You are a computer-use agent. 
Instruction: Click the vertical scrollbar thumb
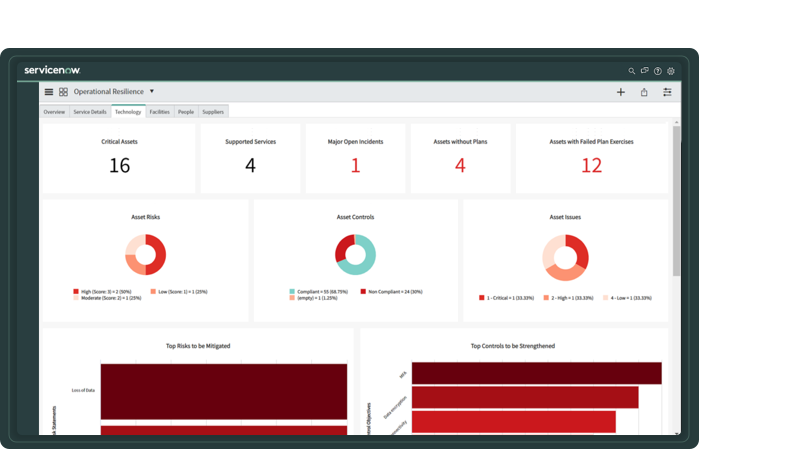click(x=677, y=200)
